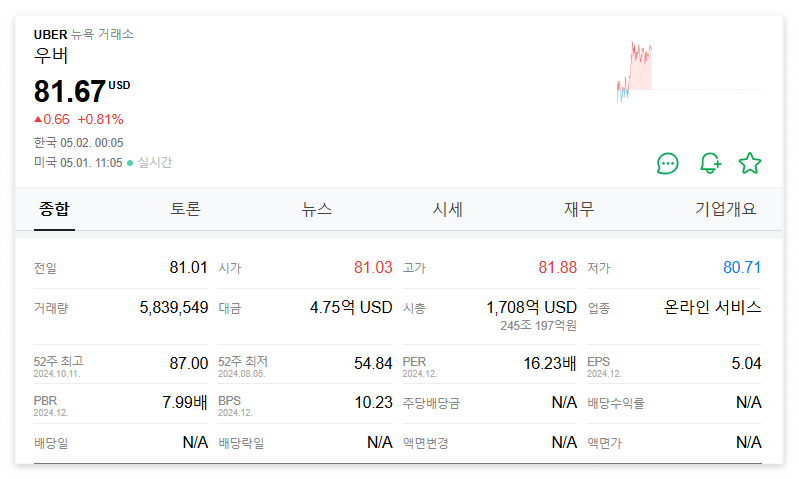Open the stock discussion chat bubble icon
This screenshot has height=479, width=799.
668,164
